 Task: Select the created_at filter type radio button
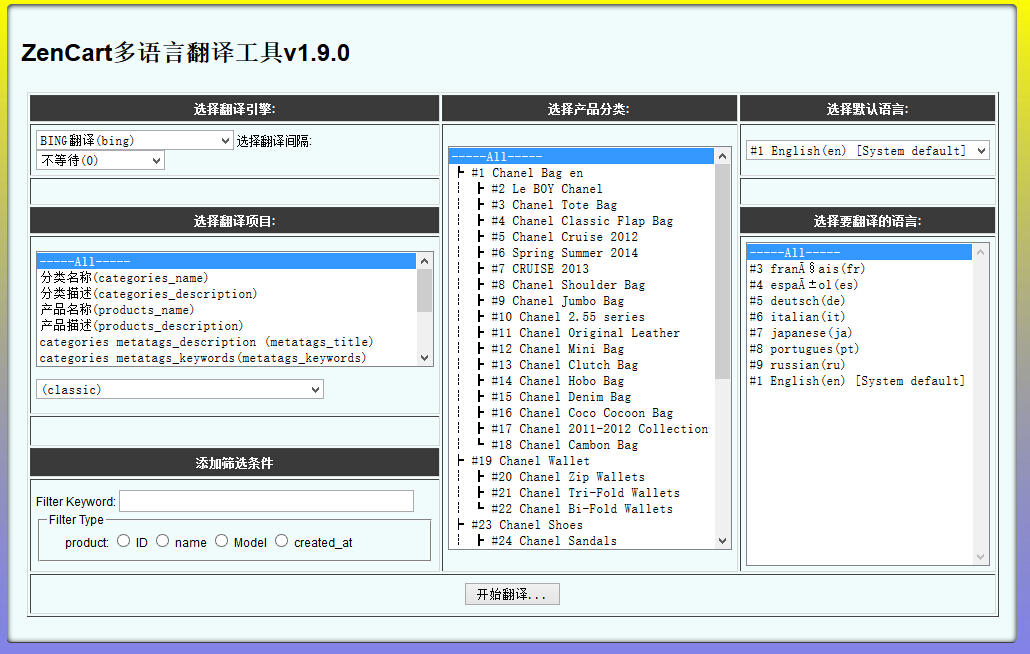282,540
